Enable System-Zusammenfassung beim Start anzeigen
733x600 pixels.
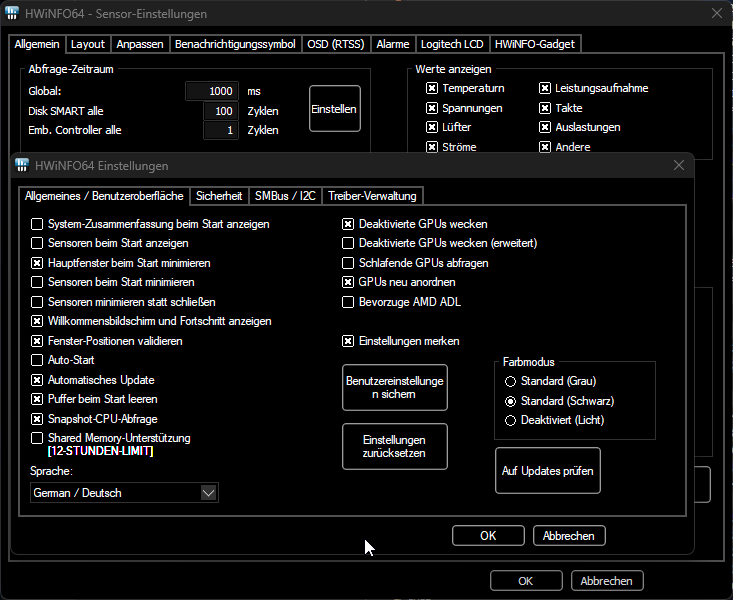pyautogui.click(x=37, y=224)
